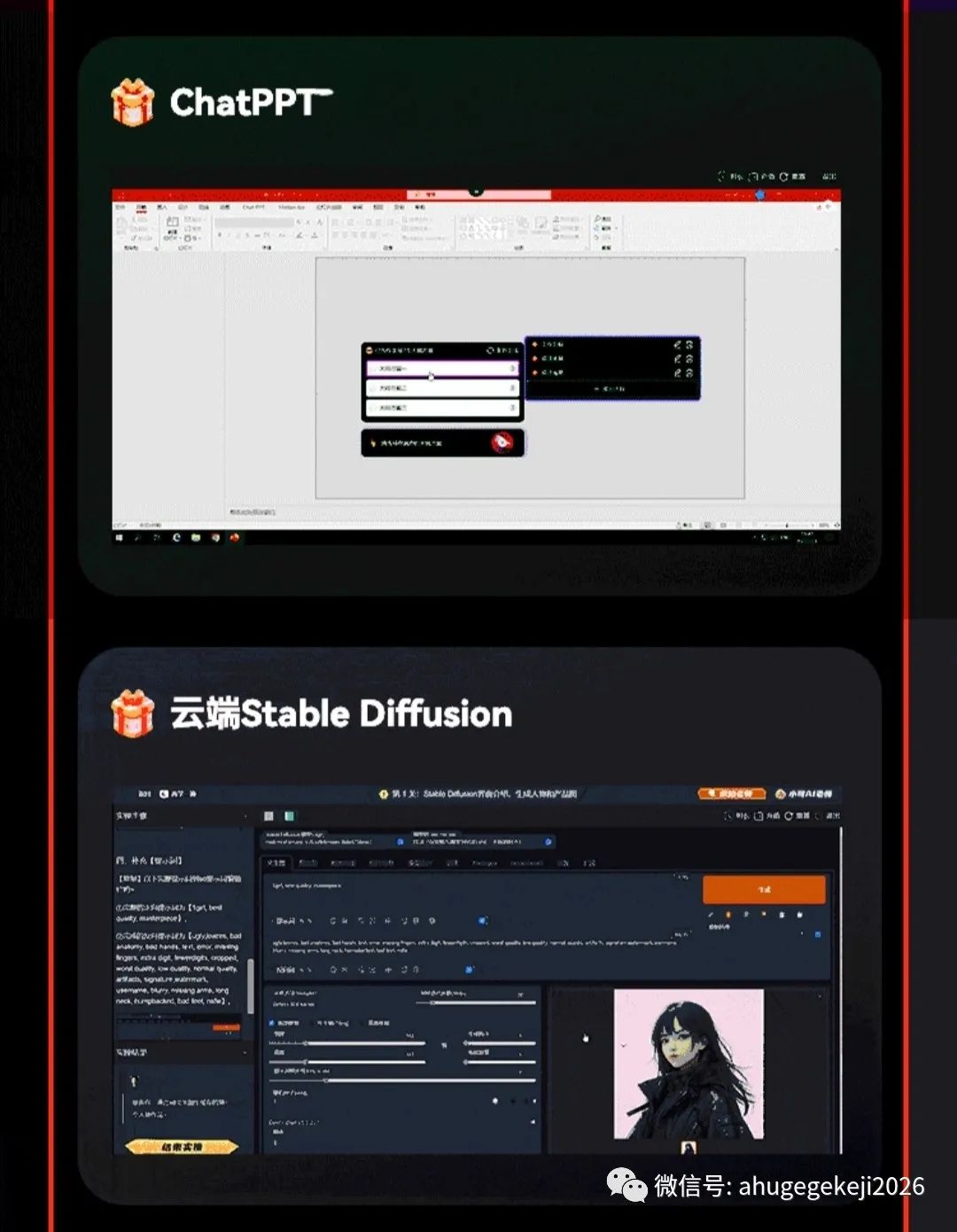Adjust the sampling steps slider

click(477, 1002)
